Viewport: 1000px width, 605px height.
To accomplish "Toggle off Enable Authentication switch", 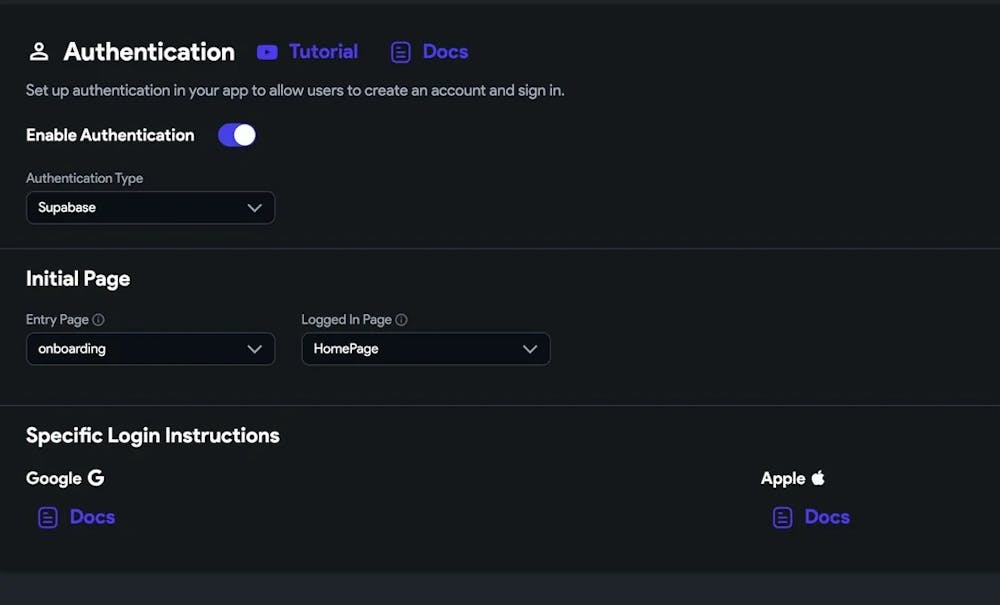I will [x=237, y=135].
